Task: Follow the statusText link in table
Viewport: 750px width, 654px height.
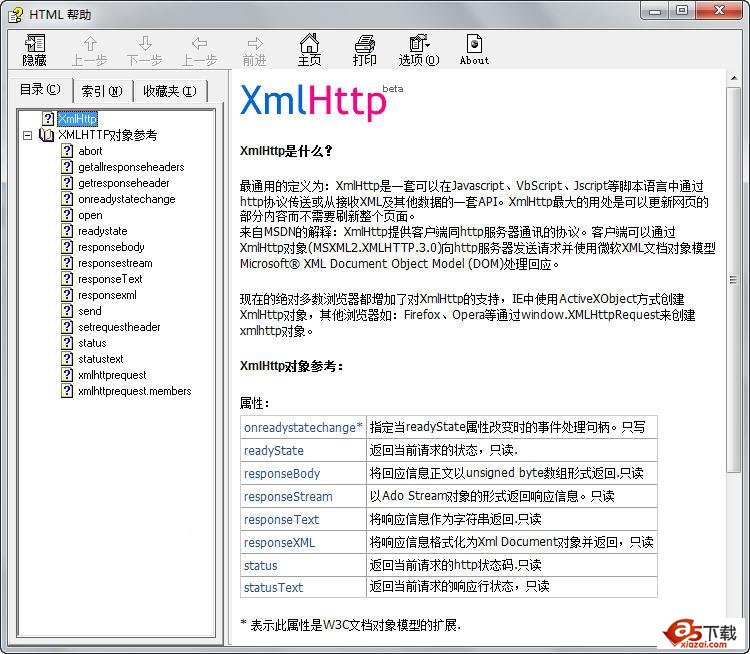Action: coord(273,587)
